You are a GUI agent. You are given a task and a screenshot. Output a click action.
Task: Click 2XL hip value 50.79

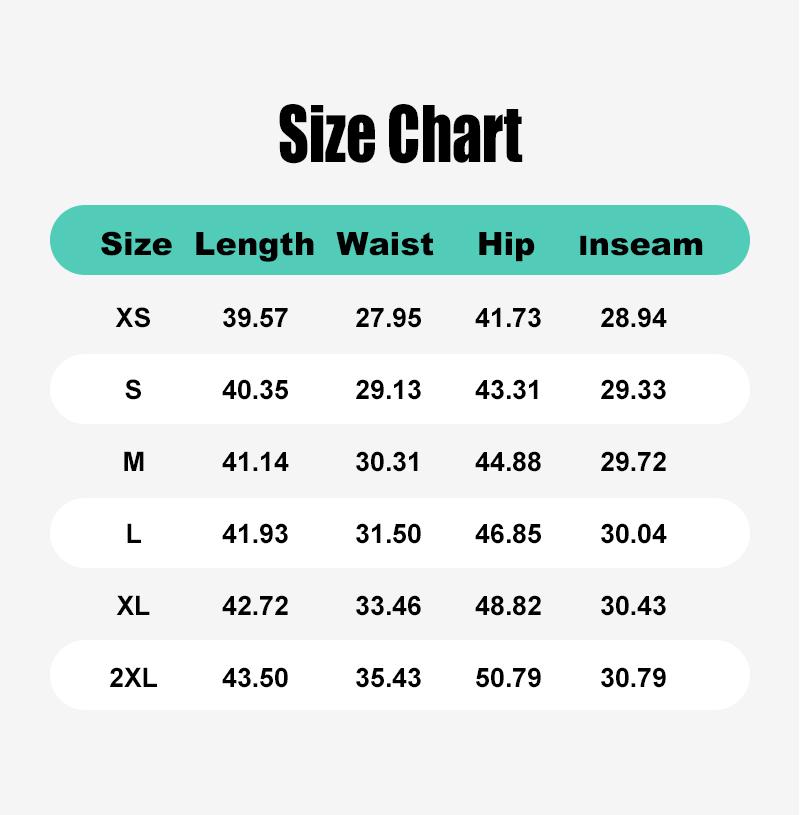[508, 678]
